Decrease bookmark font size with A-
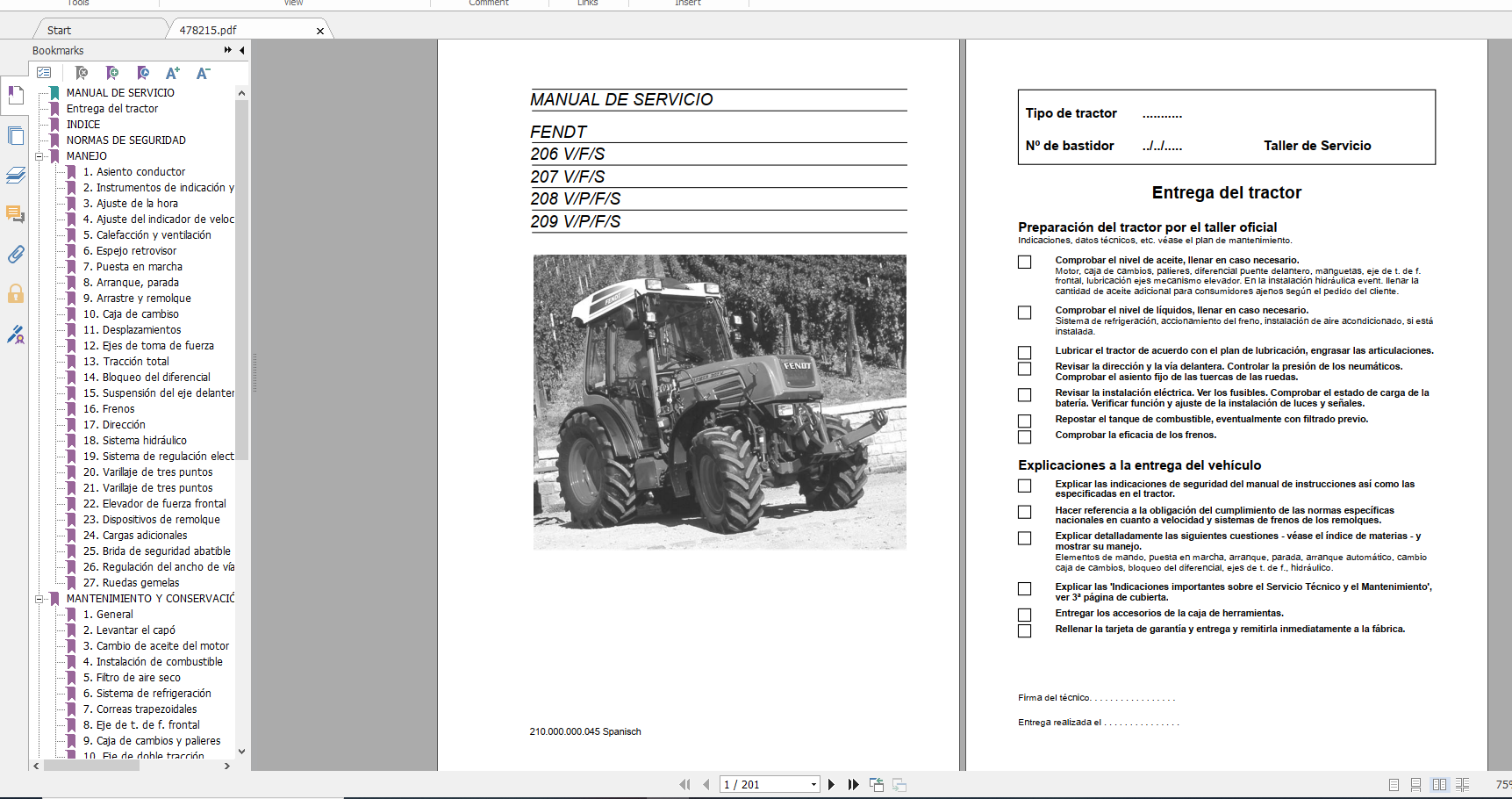Image resolution: width=1512 pixels, height=799 pixels. coord(203,73)
